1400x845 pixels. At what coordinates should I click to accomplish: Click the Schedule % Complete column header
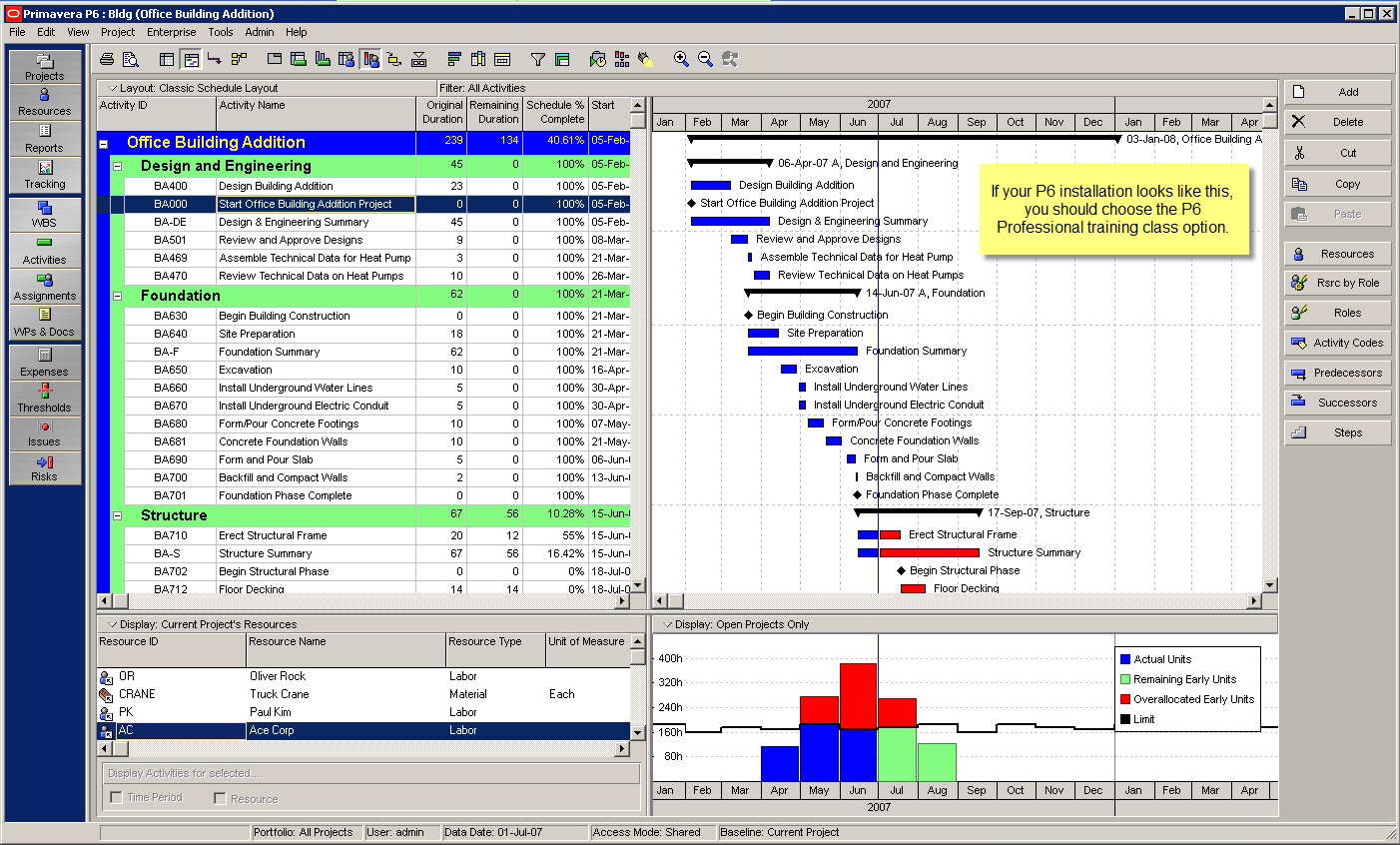pyautogui.click(x=555, y=113)
